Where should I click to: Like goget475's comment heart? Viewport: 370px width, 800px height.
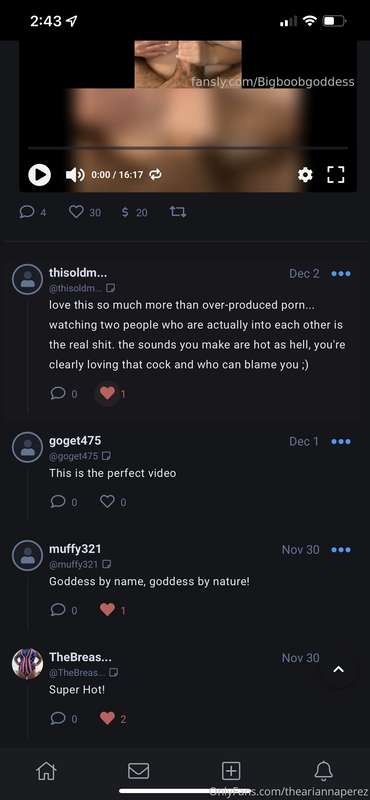click(107, 502)
